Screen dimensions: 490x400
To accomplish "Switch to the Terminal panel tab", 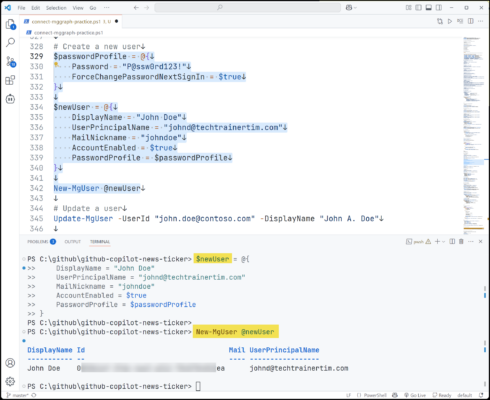I will tap(100, 242).
